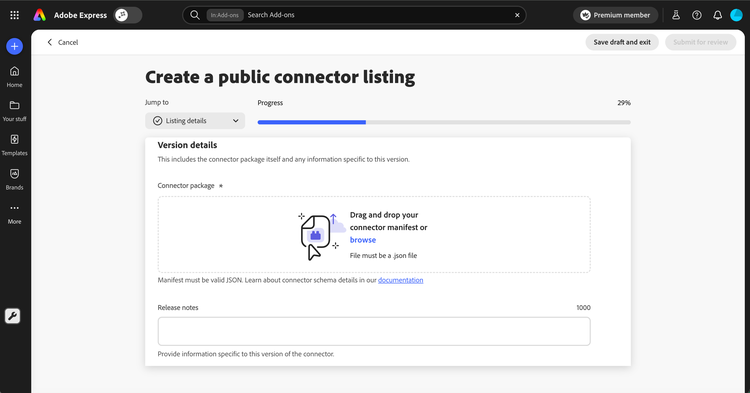Remove the In:Add-ons search filter chip
The image size is (750, 393).
coord(225,15)
